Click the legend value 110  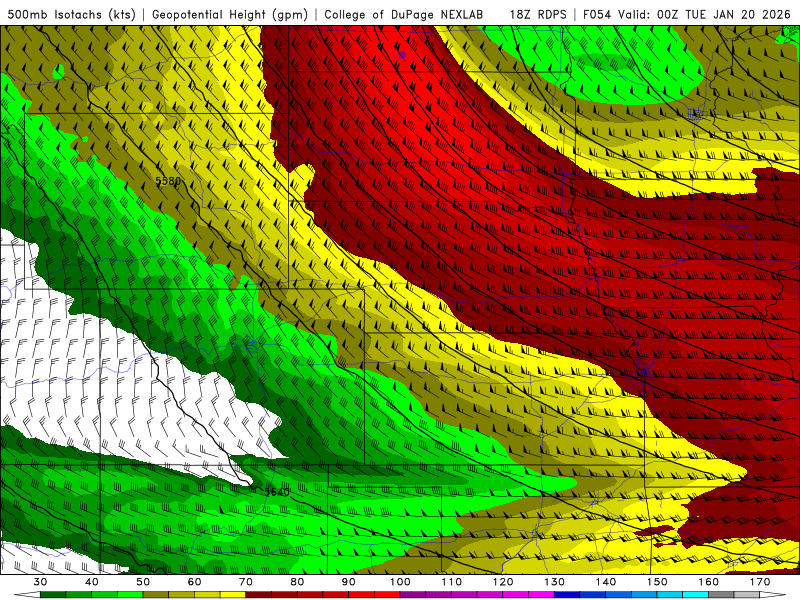click(x=452, y=582)
